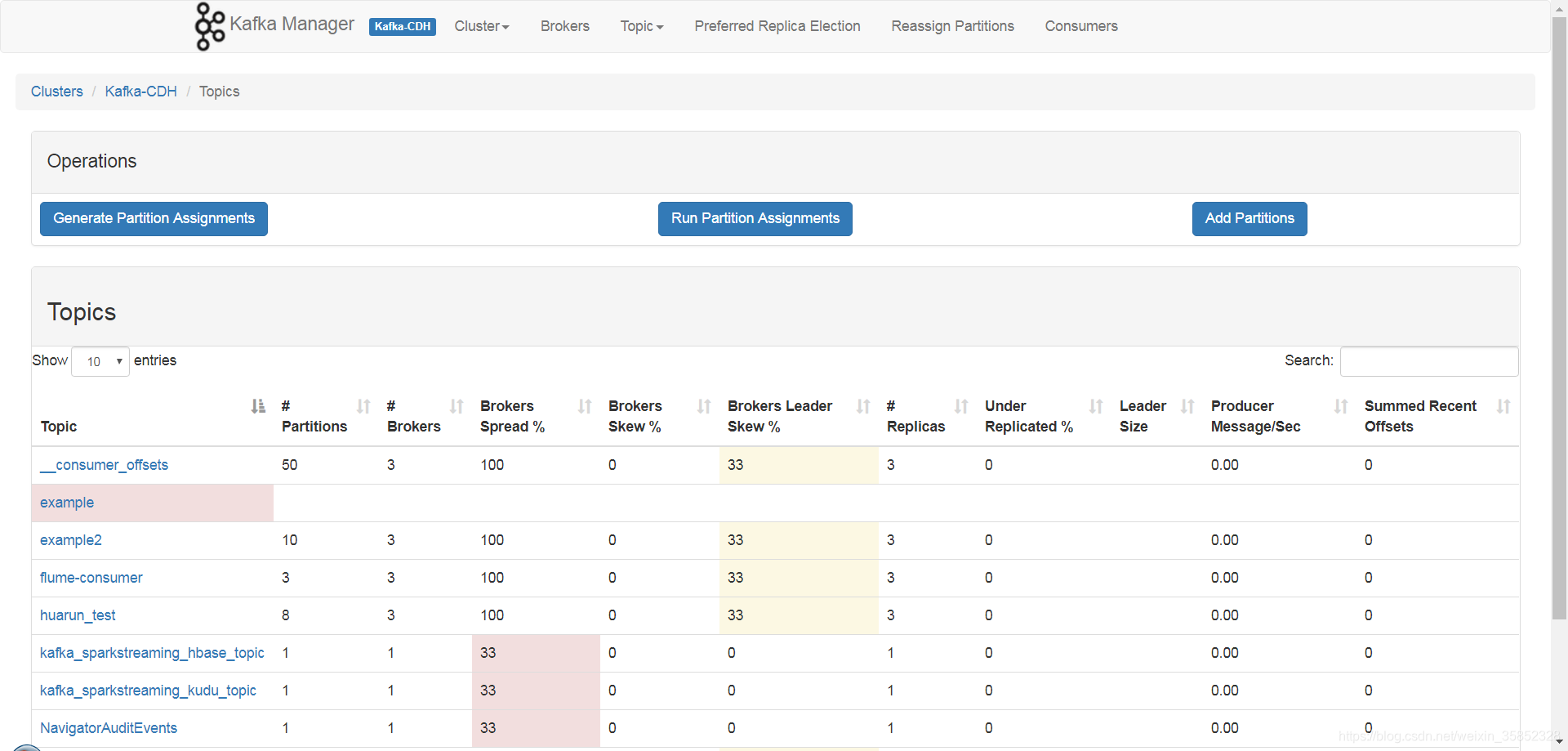Image resolution: width=1568 pixels, height=751 pixels.
Task: Click the Kafka Manager logo icon
Action: (210, 26)
